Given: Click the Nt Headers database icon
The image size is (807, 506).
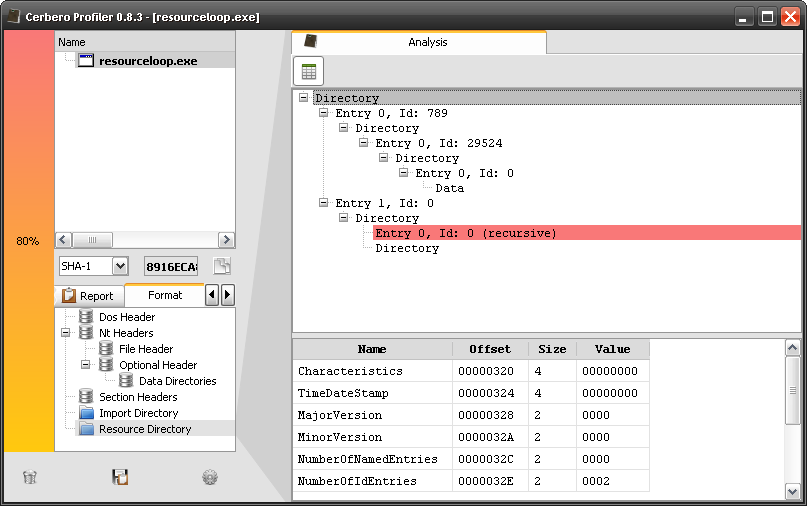Looking at the screenshot, I should point(86,333).
